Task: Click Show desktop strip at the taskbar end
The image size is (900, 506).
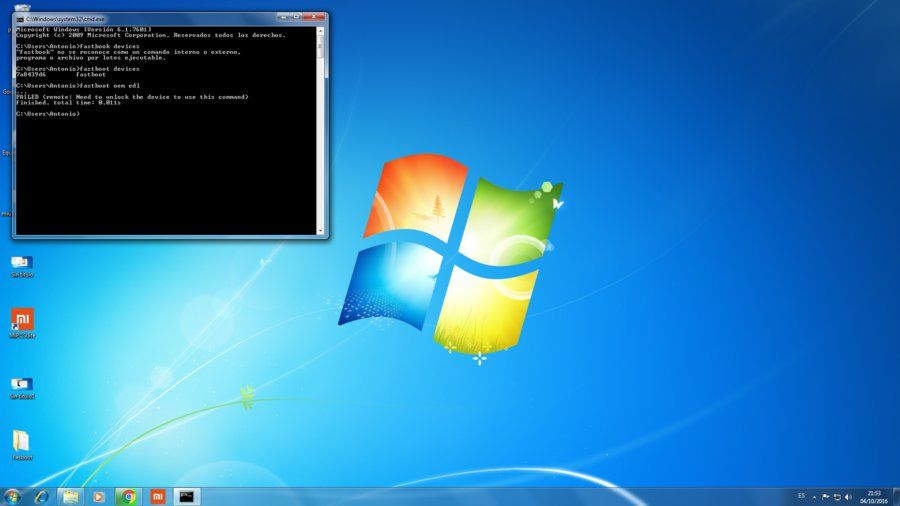Action: 896,497
